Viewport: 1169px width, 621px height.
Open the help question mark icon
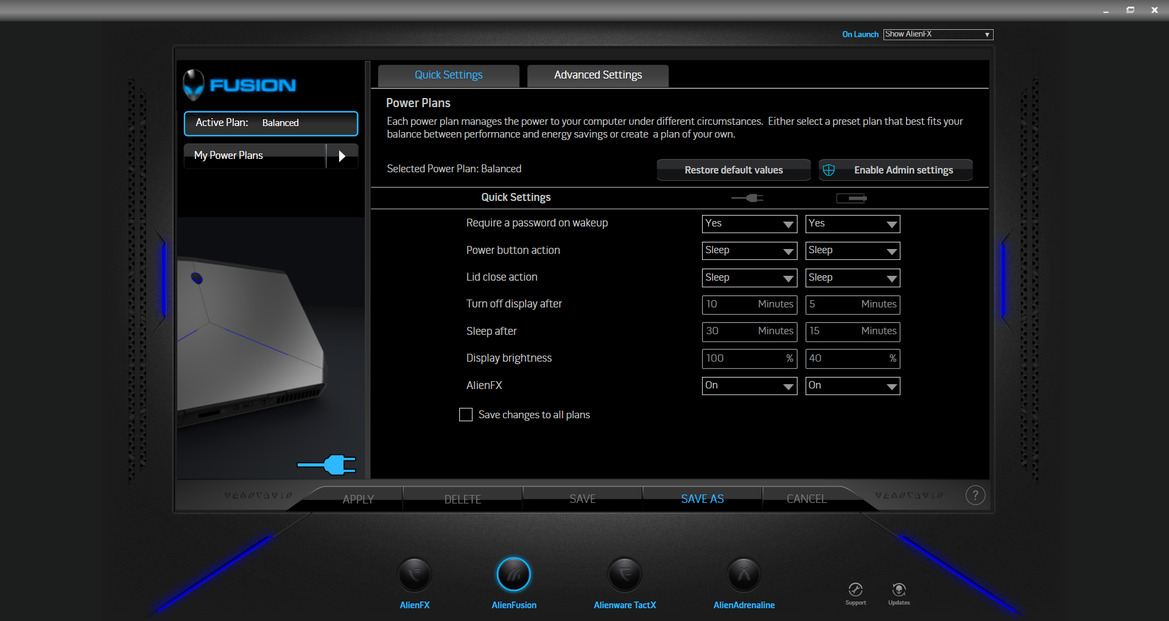click(975, 495)
